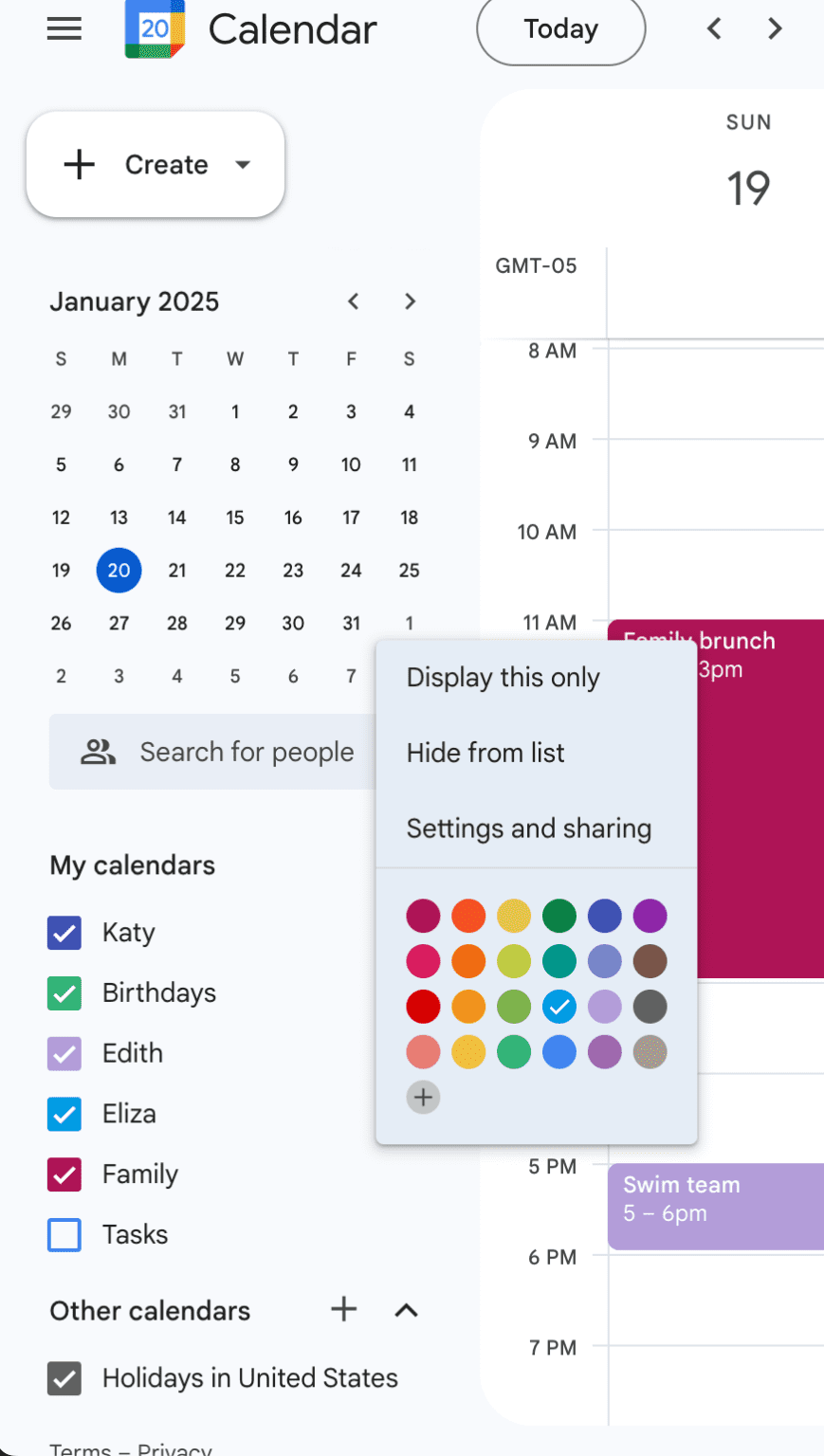Viewport: 824px width, 1456px height.
Task: Advance mini calendar to February
Action: [x=410, y=301]
